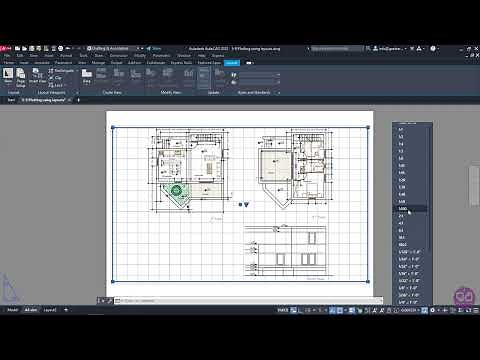Choose the Clip viewport tool
Image resolution: width=480 pixels, height=360 pixels.
click(x=55, y=78)
